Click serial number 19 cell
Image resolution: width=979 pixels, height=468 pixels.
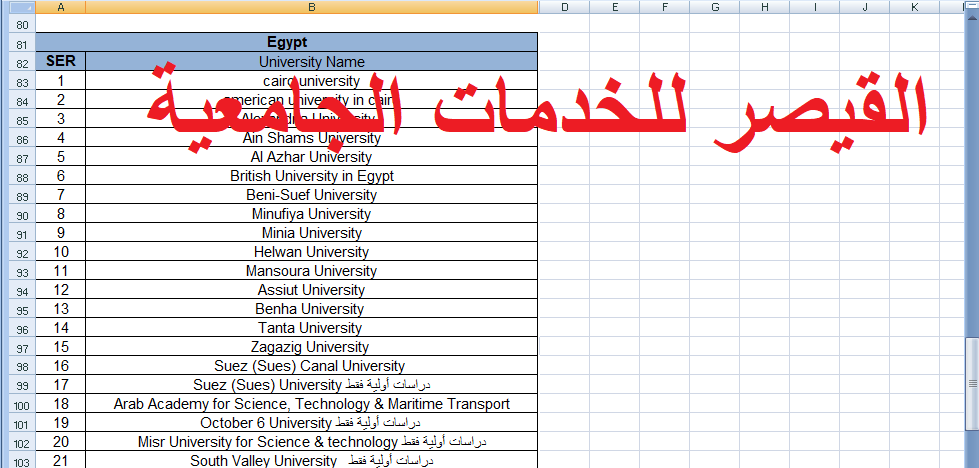click(x=61, y=422)
